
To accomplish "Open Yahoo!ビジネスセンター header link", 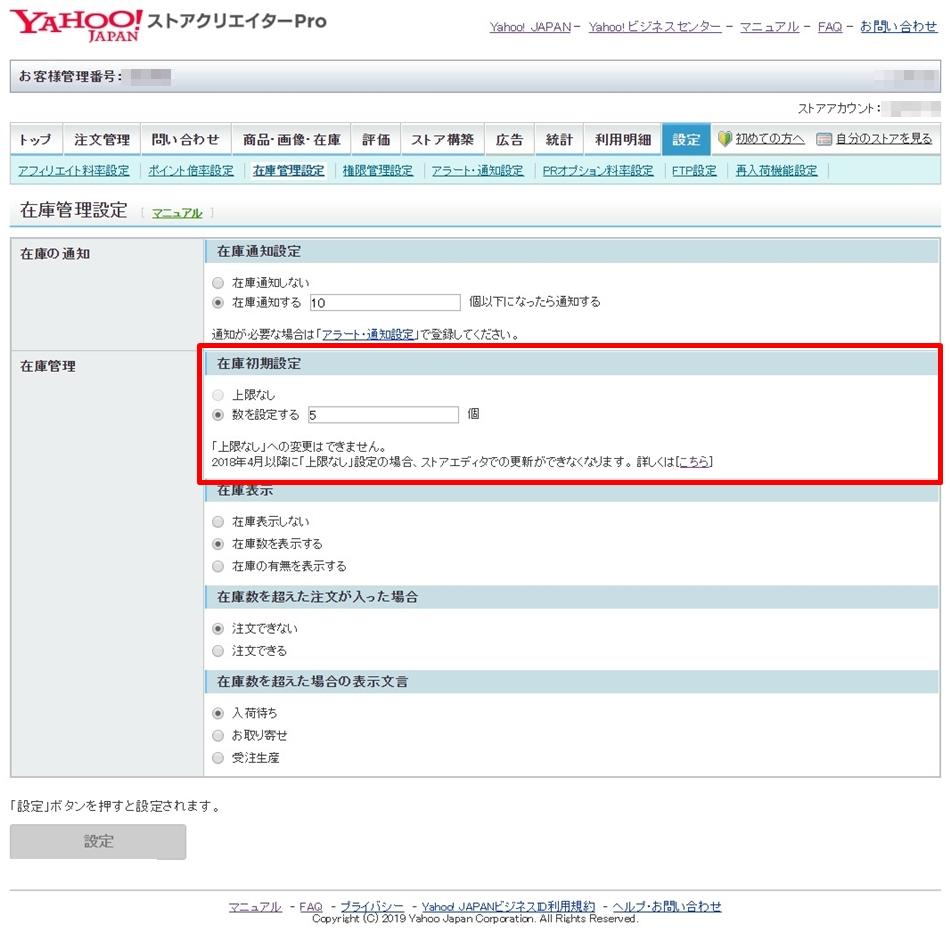I will pyautogui.click(x=655, y=27).
